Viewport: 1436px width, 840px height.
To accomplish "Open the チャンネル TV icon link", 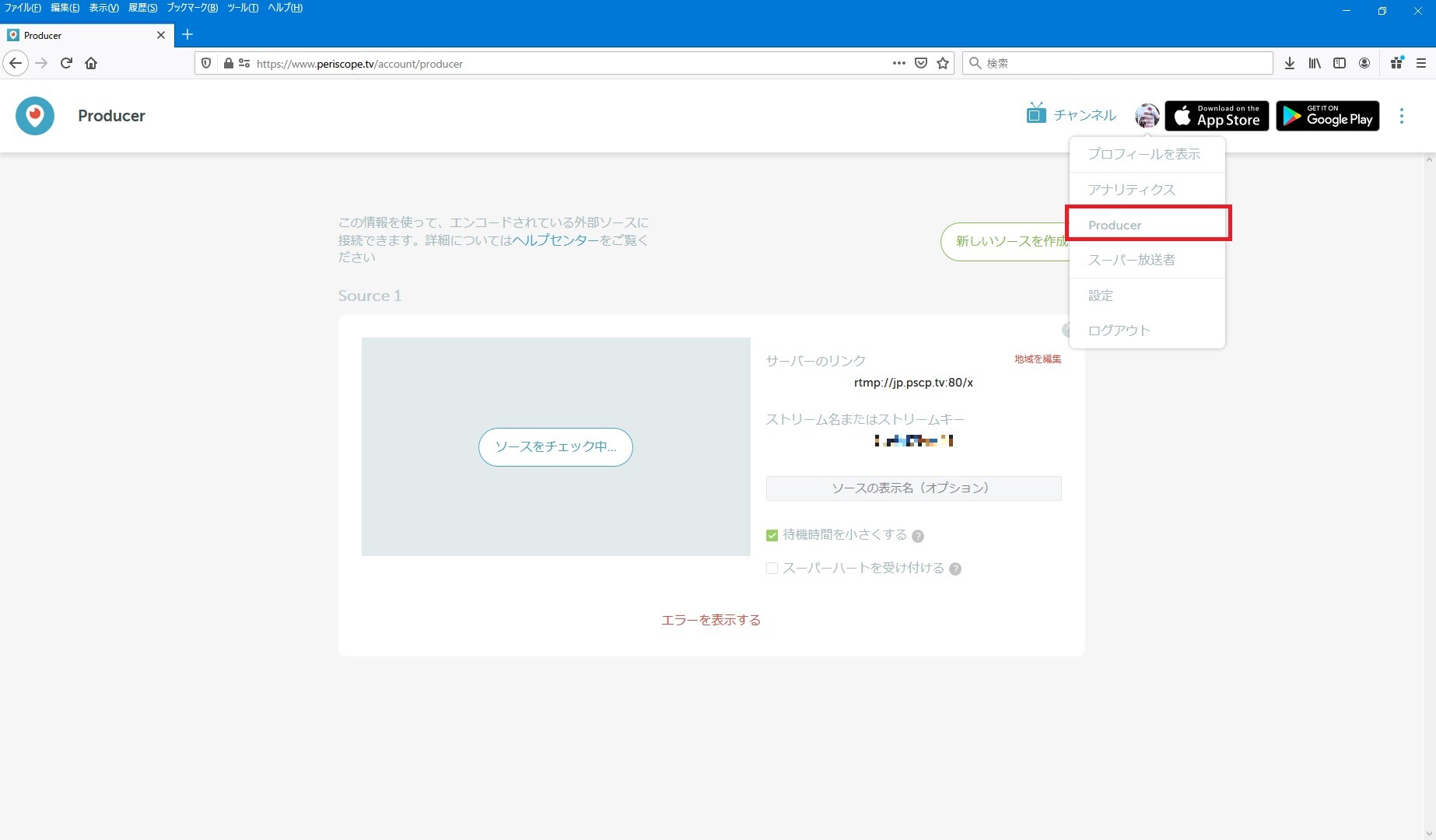I will [1070, 115].
